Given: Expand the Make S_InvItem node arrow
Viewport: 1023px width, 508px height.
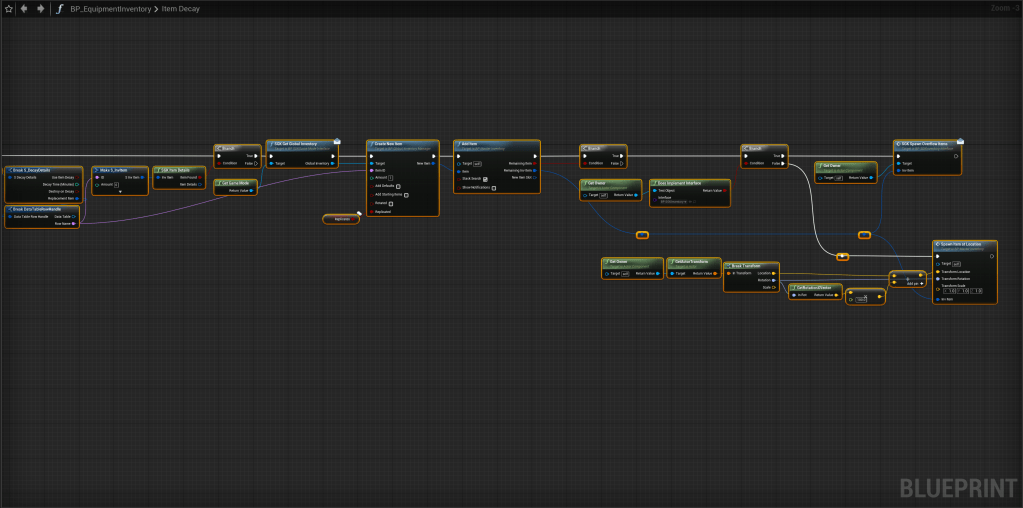Looking at the screenshot, I should coord(119,191).
